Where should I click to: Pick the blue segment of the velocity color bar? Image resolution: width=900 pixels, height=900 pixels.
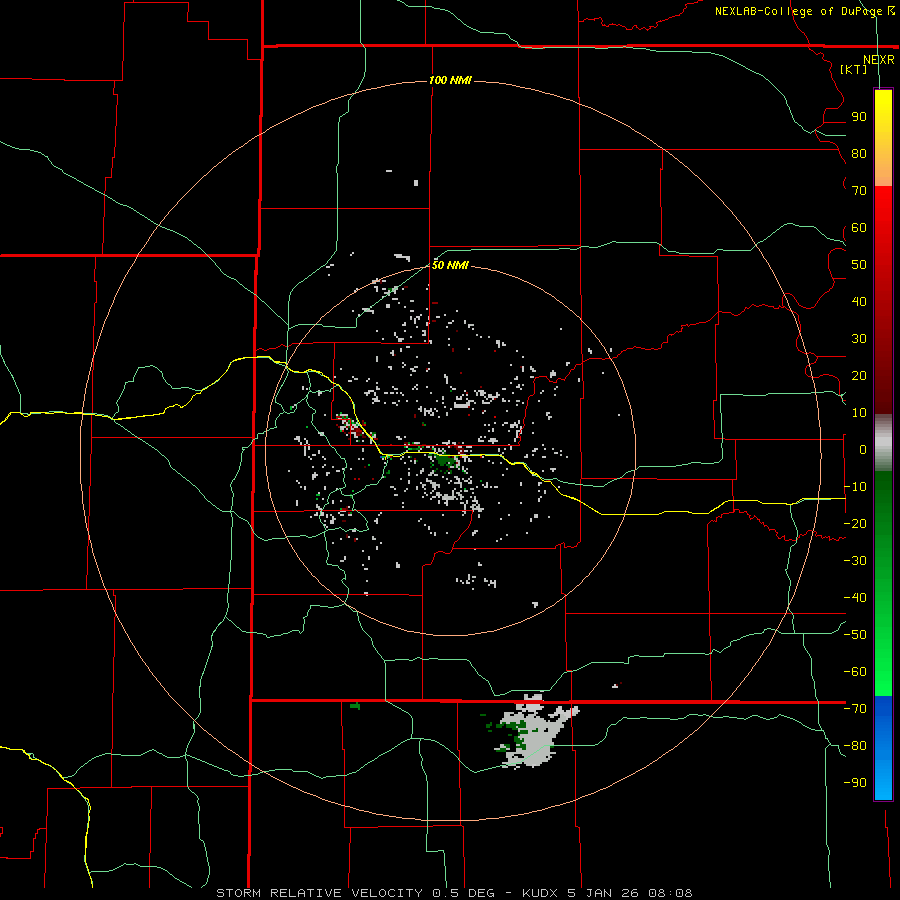883,748
